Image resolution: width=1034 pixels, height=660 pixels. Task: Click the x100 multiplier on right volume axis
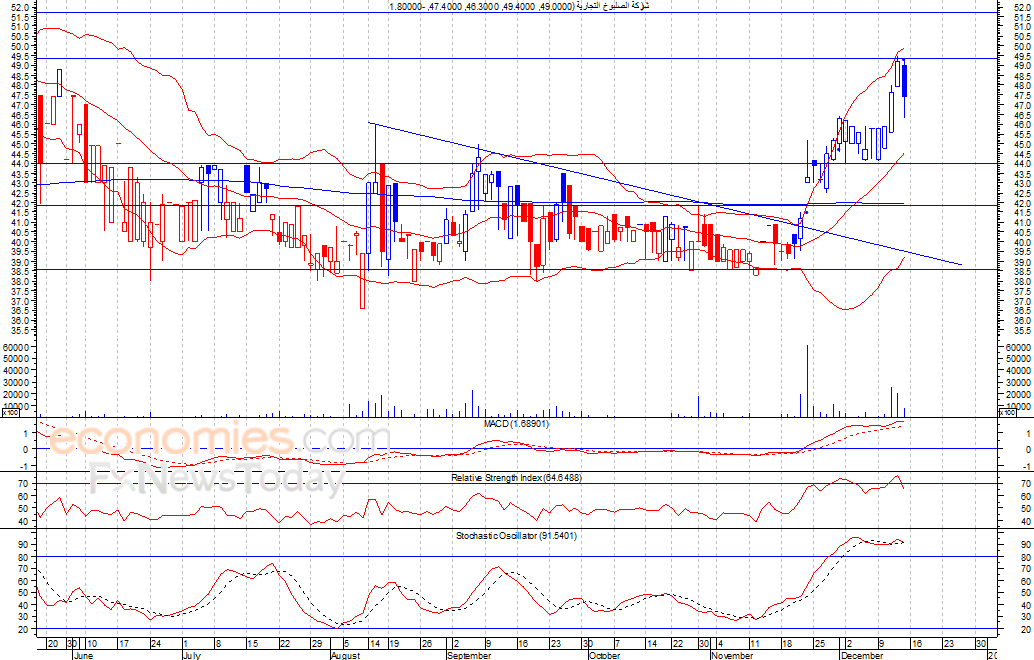[1007, 413]
